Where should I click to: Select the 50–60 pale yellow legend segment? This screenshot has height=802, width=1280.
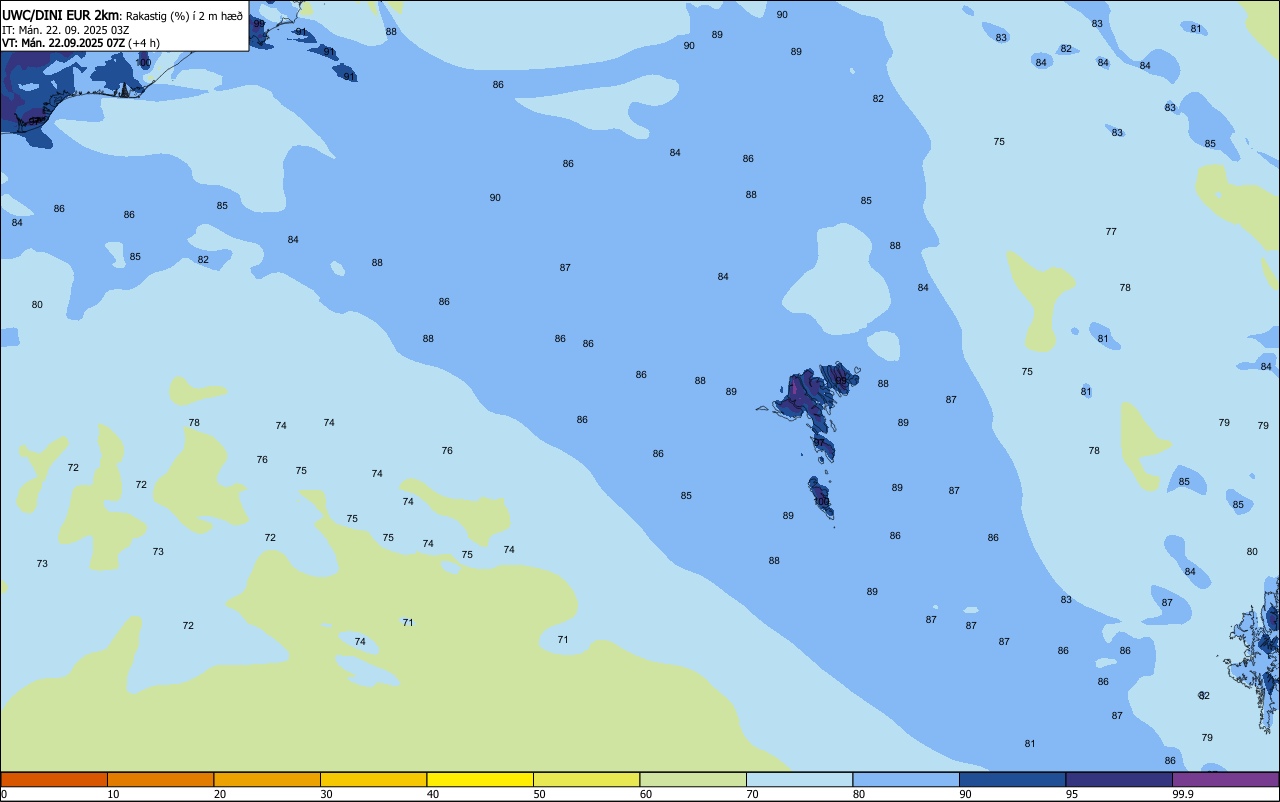coord(586,779)
